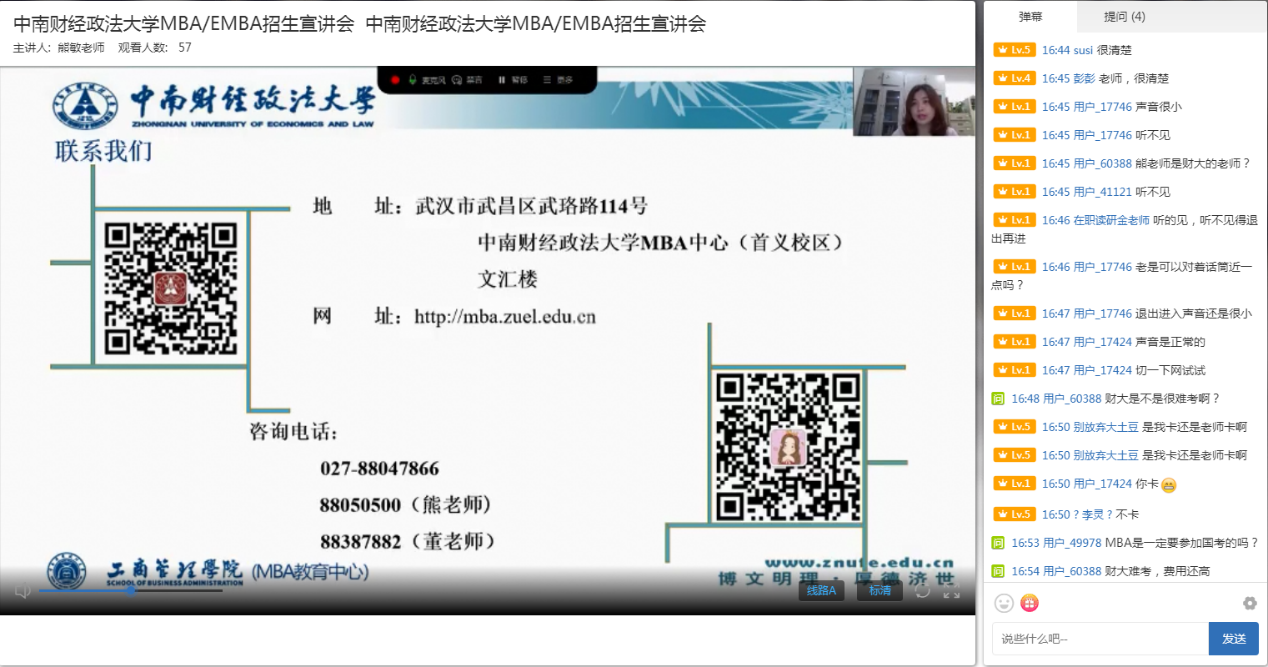
Task: Click the Lv.1 badge beside 熊老师是财大的老师 message
Action: pos(1013,163)
